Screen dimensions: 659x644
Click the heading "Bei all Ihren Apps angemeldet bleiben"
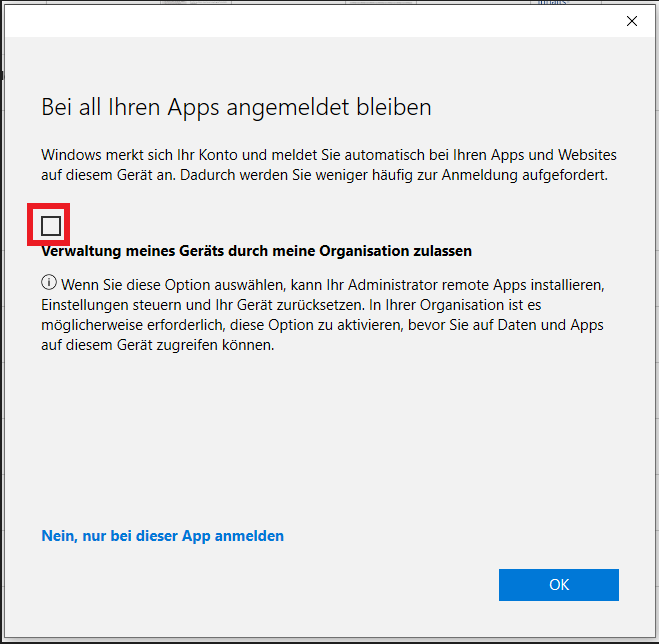(x=236, y=107)
